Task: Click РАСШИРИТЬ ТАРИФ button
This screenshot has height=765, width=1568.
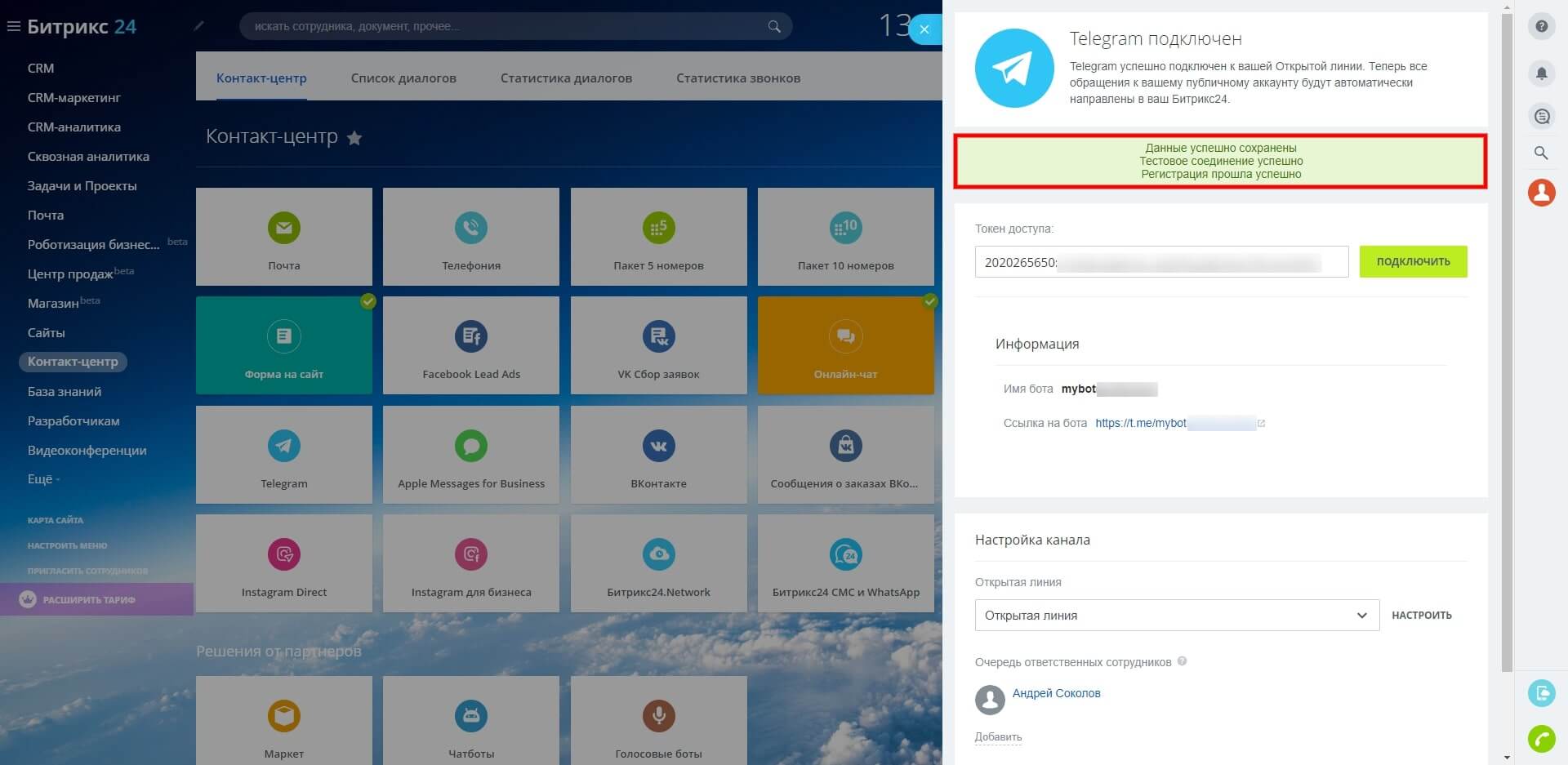Action: click(x=96, y=599)
